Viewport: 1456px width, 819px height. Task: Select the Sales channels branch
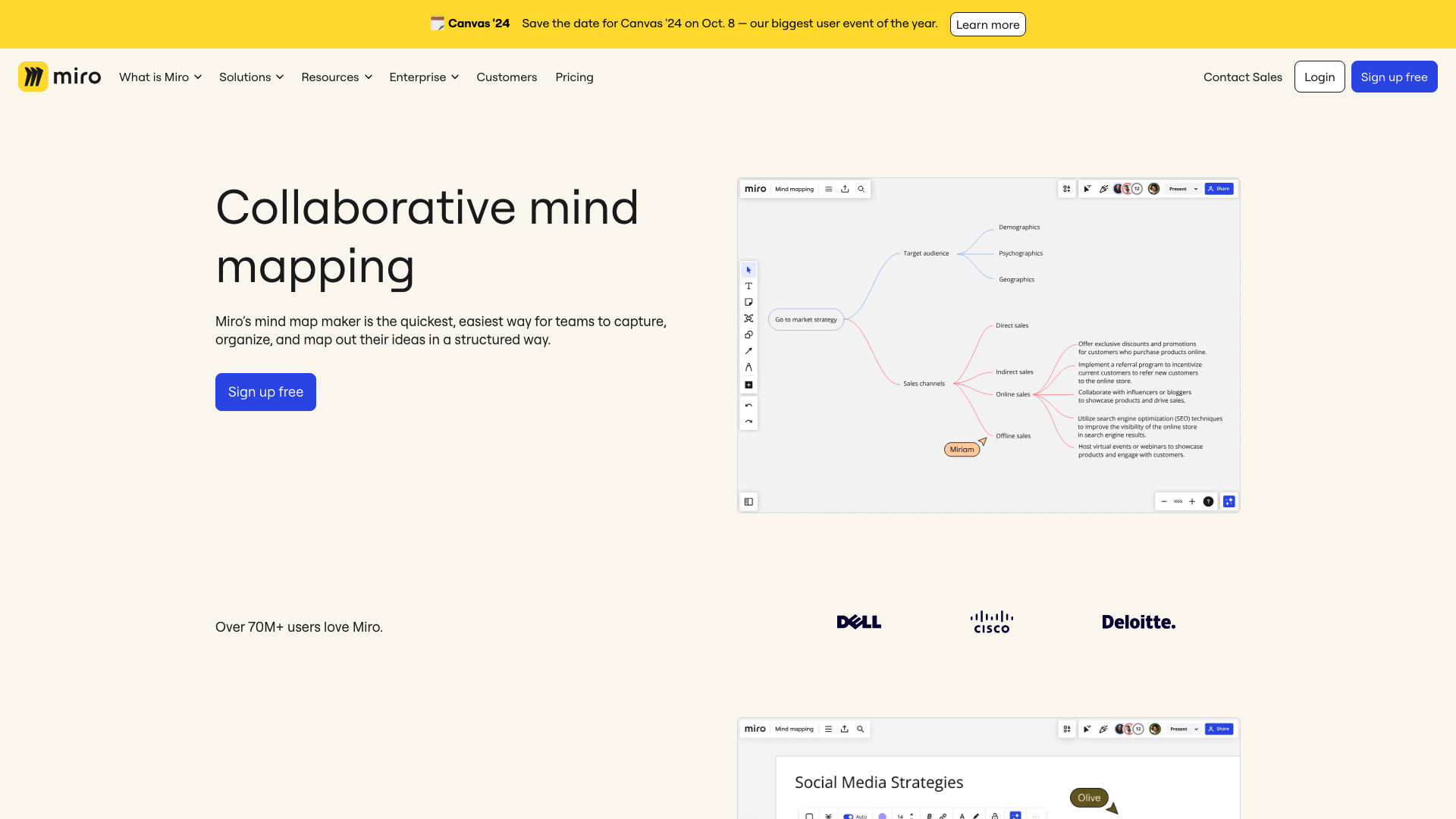[924, 384]
